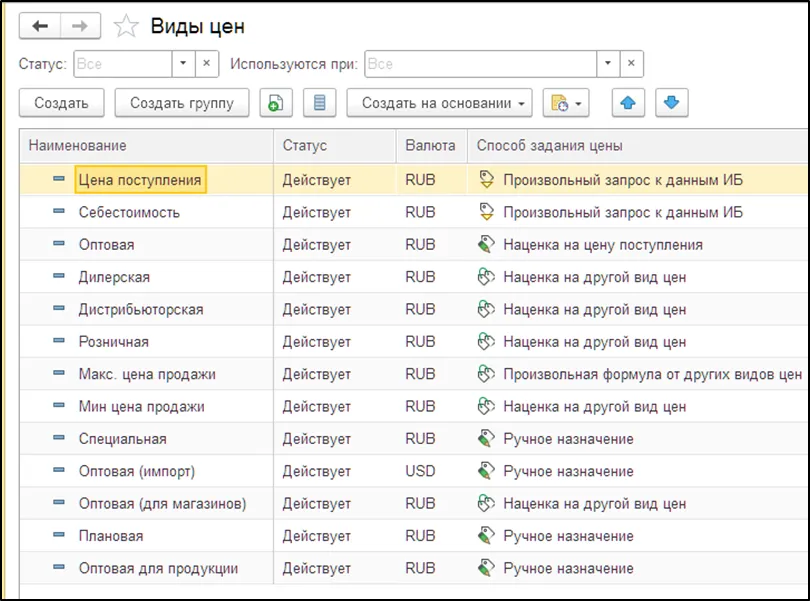The image size is (810, 601).
Task: Clear the Статус filter field
Action: coord(206,64)
